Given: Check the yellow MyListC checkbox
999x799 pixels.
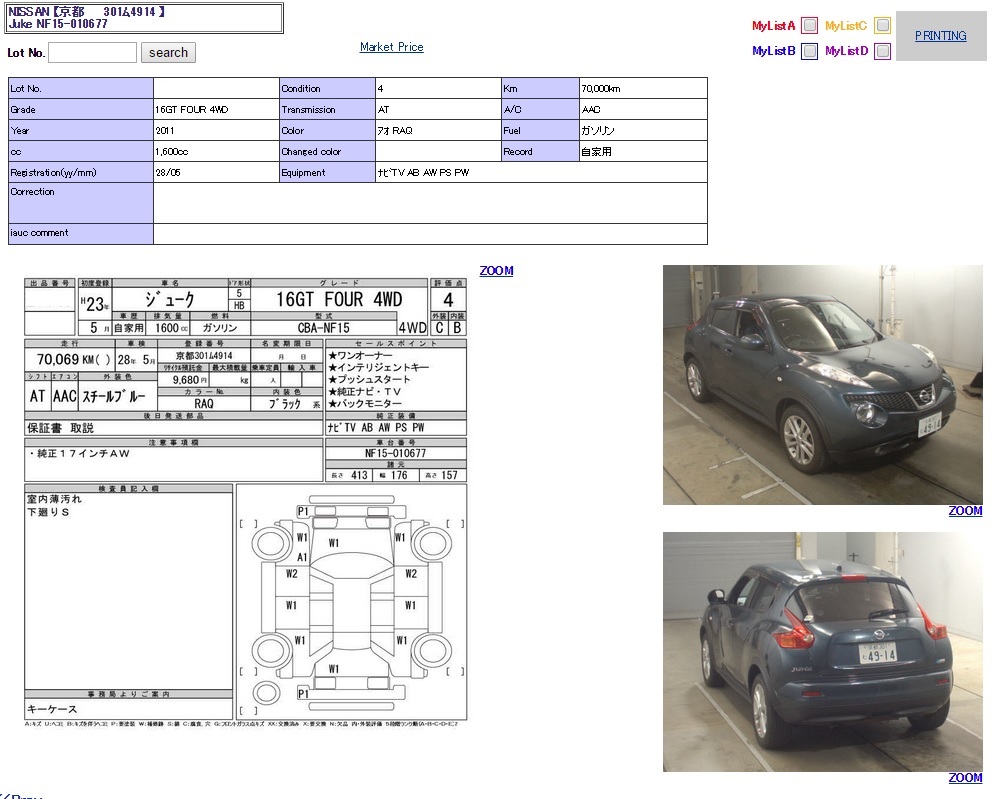Looking at the screenshot, I should pyautogui.click(x=882, y=26).
